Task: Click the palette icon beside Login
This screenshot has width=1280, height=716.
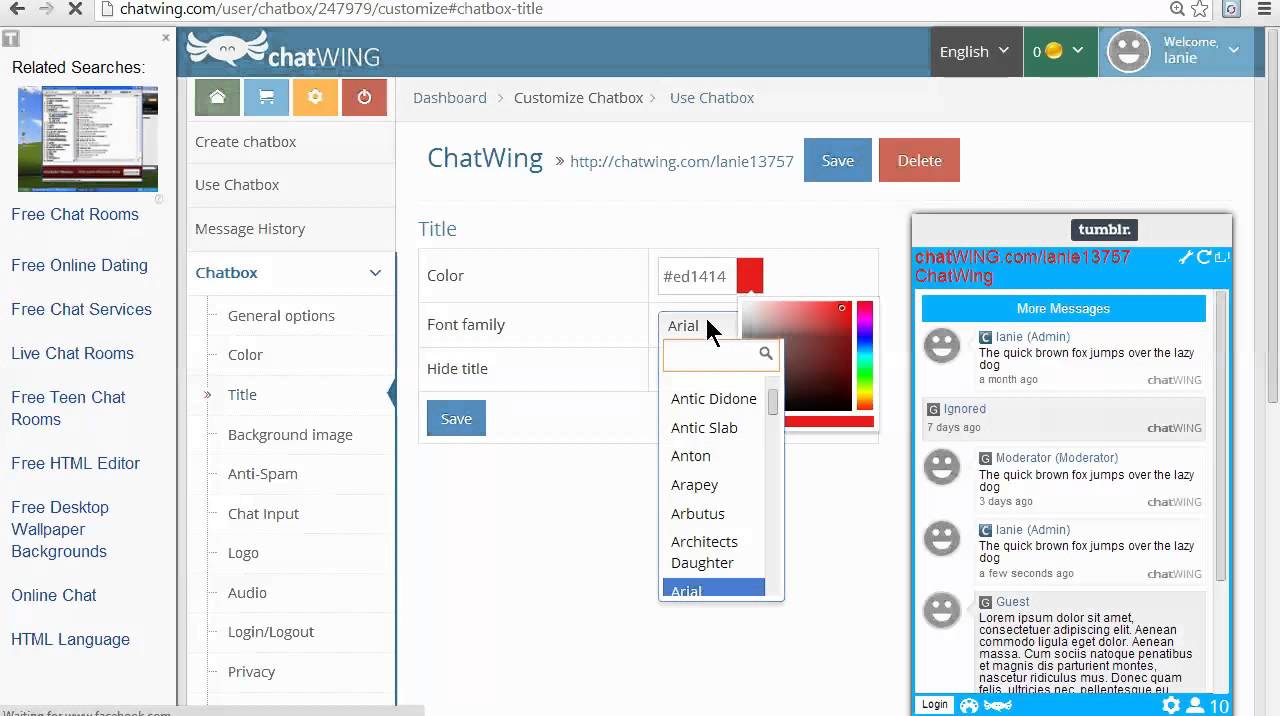Action: coord(969,705)
